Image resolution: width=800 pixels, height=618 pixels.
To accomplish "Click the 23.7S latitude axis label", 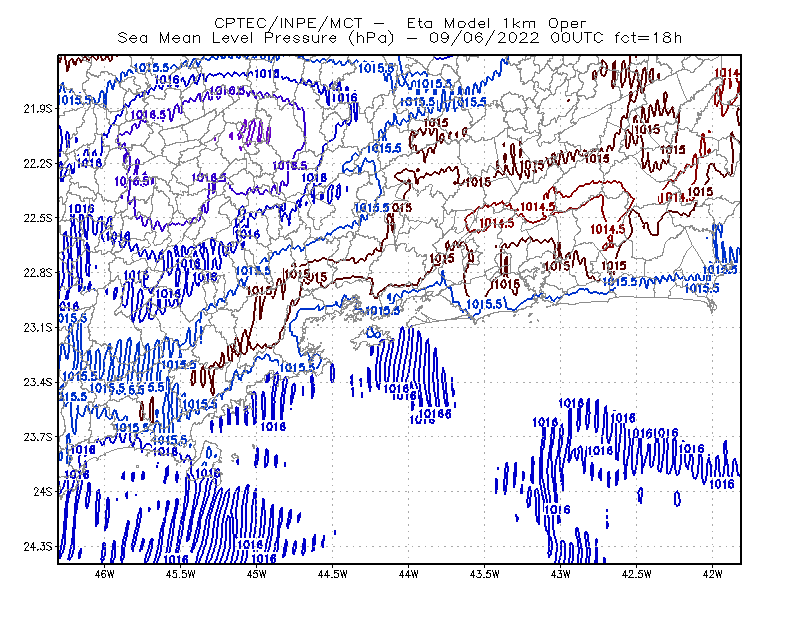I will (37, 437).
